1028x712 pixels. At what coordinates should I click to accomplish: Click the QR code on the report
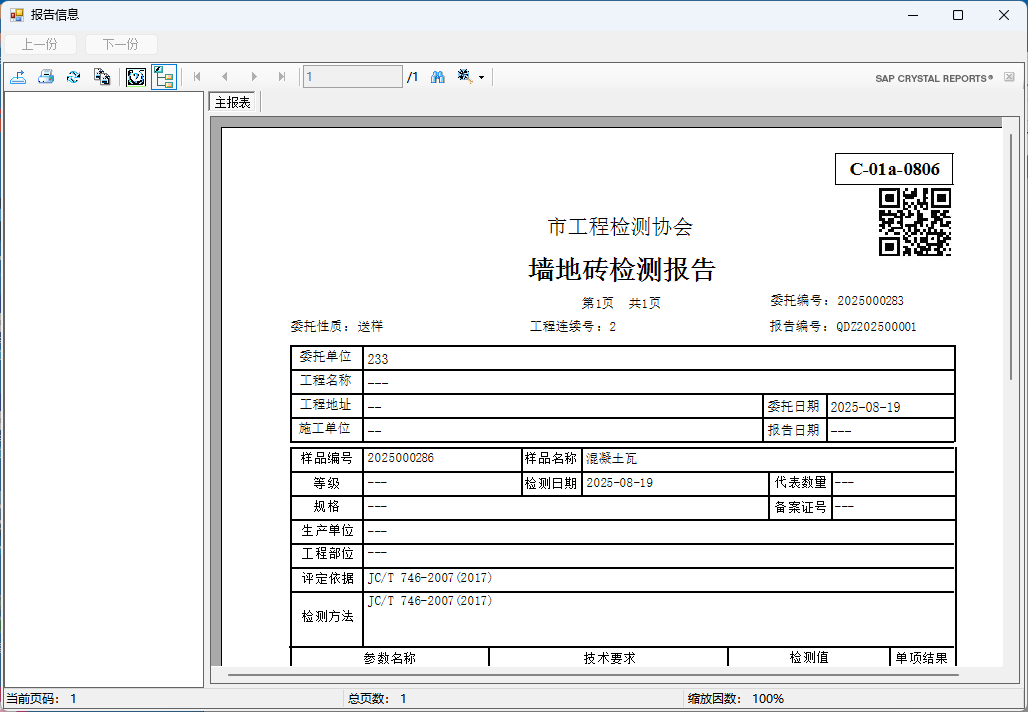(914, 222)
